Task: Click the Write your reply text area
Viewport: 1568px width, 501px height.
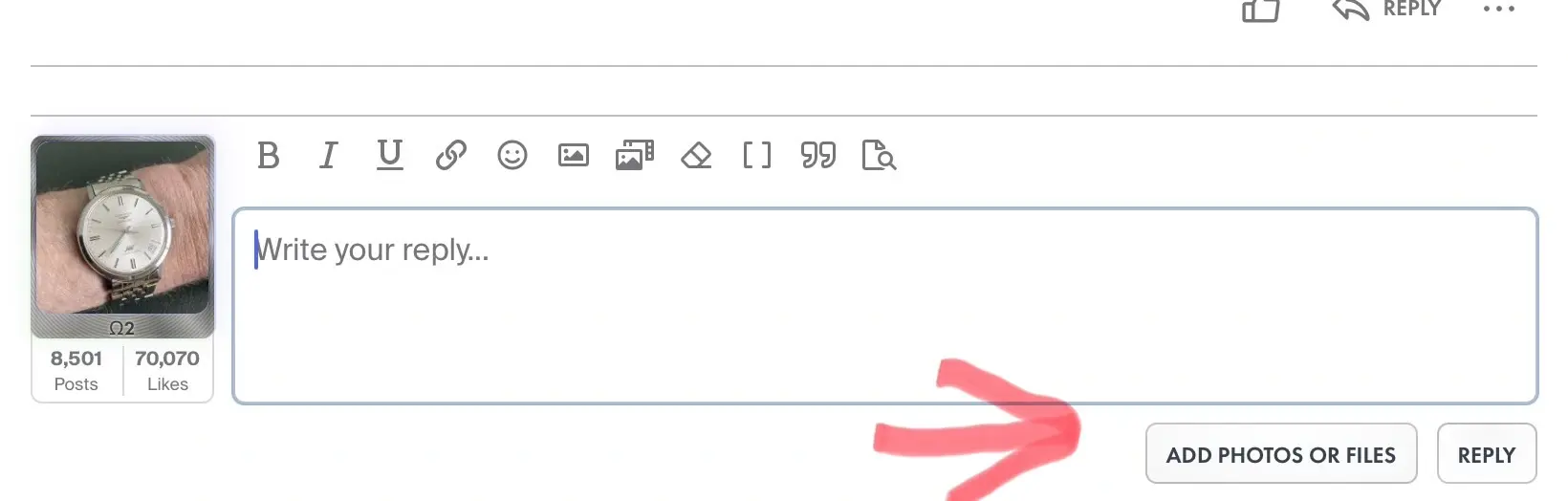Action: pyautogui.click(x=885, y=306)
